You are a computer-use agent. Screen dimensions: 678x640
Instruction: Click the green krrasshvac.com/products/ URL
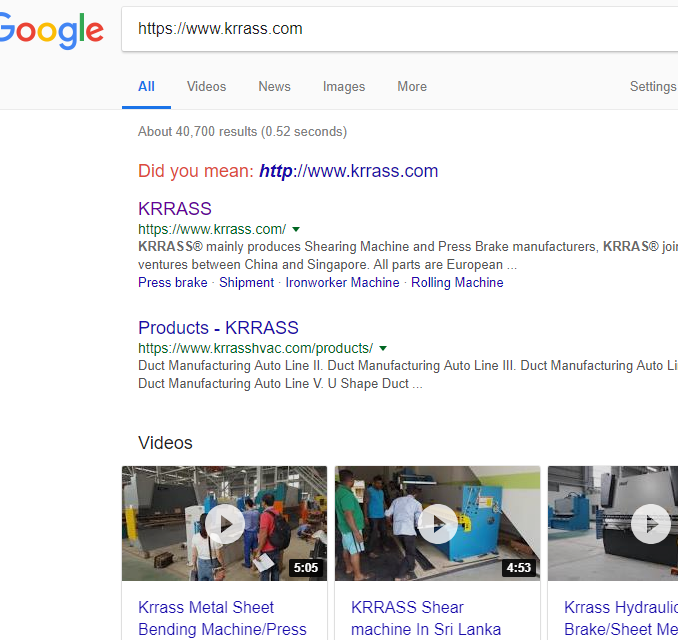[x=256, y=348]
